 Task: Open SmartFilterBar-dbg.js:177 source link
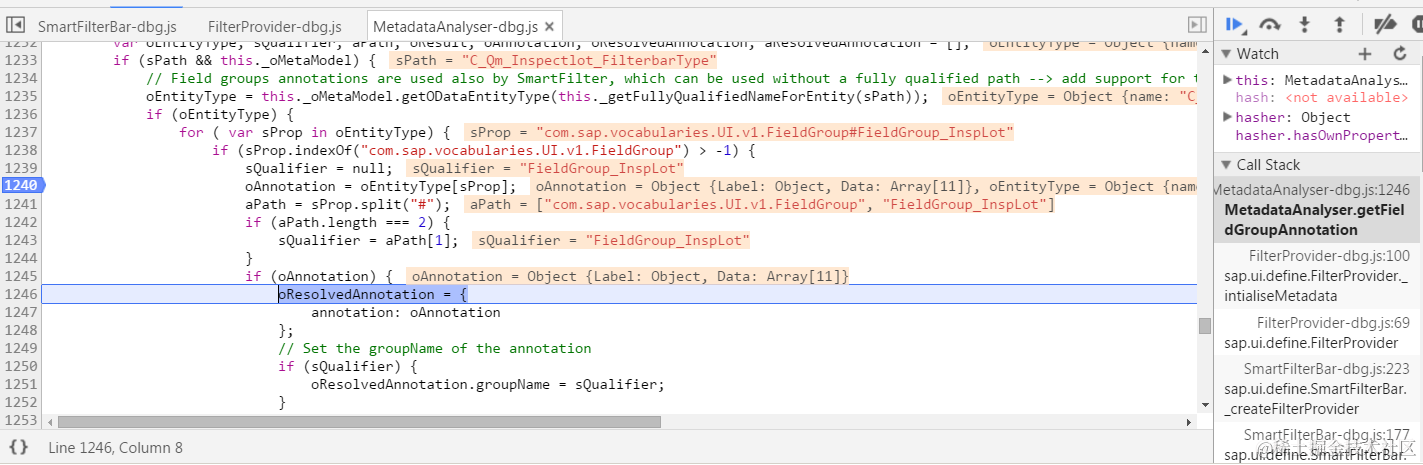pyautogui.click(x=1327, y=435)
